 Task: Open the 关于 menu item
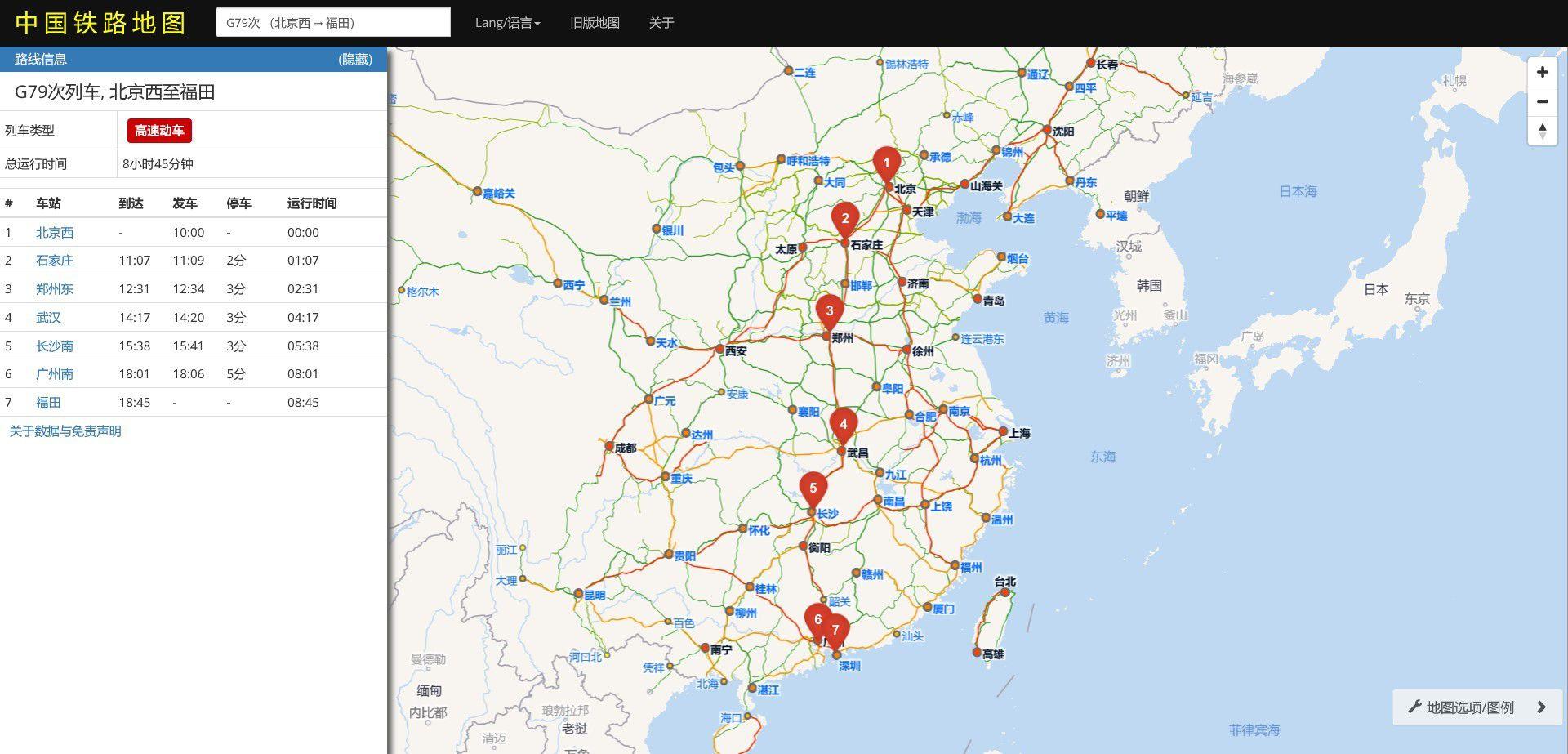click(660, 23)
